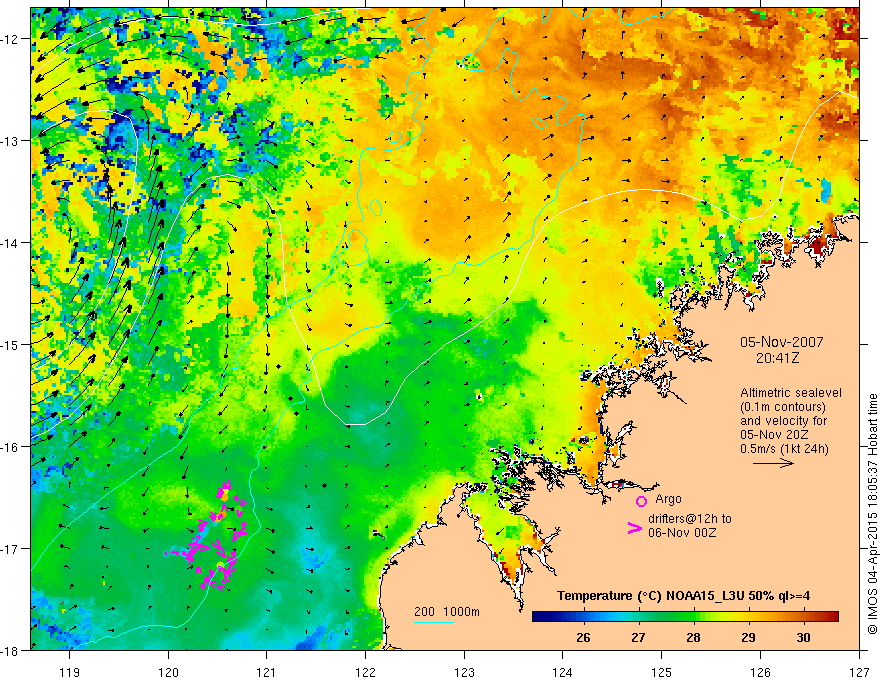Click the latitude axis label -13
880x680 pixels.
click(x=11, y=141)
